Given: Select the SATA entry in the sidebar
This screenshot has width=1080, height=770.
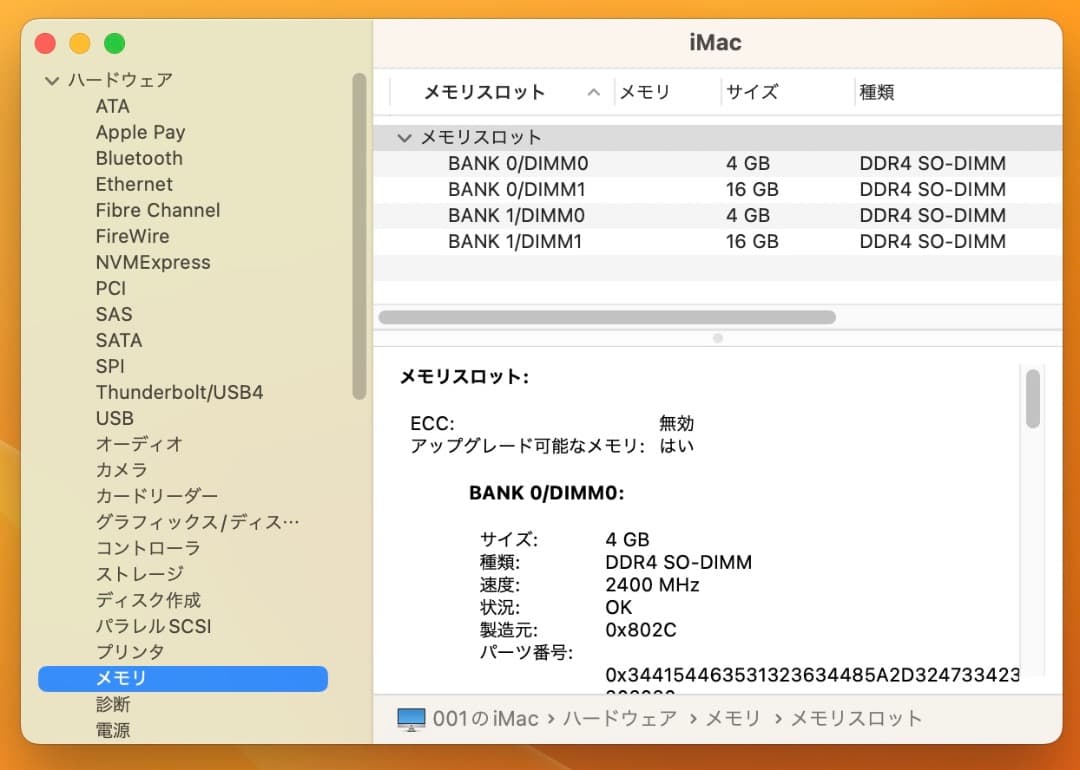Looking at the screenshot, I should click(x=118, y=340).
